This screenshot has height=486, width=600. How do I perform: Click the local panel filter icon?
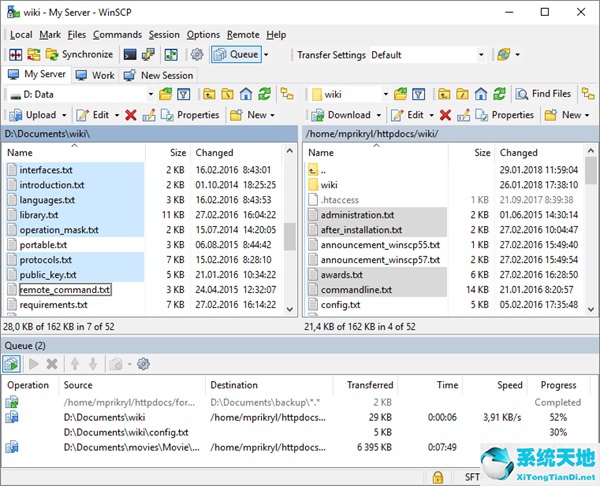click(x=184, y=94)
